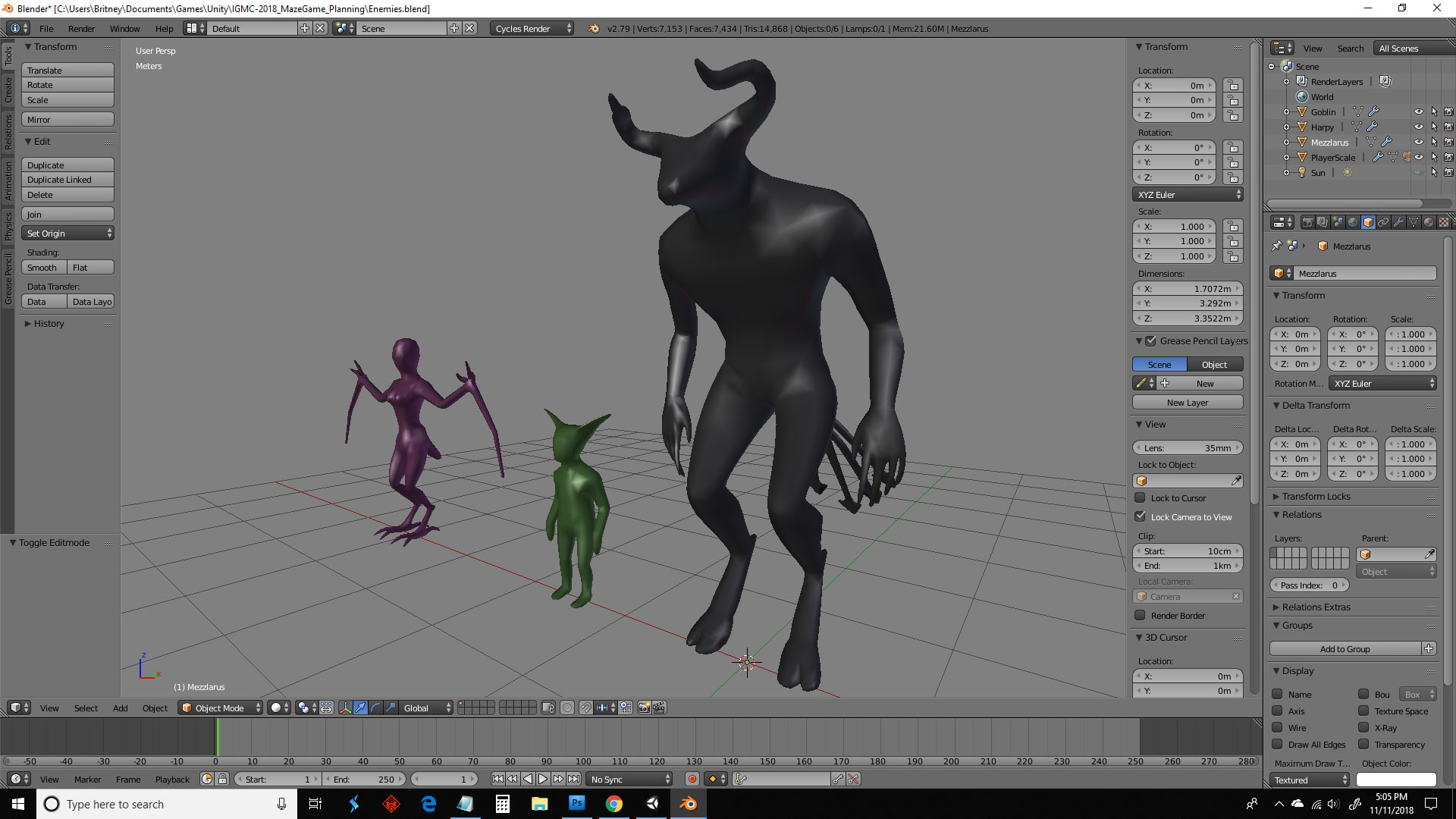Open the Texture properties tab (checker icon)
Viewport: 1456px width, 819px height.
point(1444,222)
